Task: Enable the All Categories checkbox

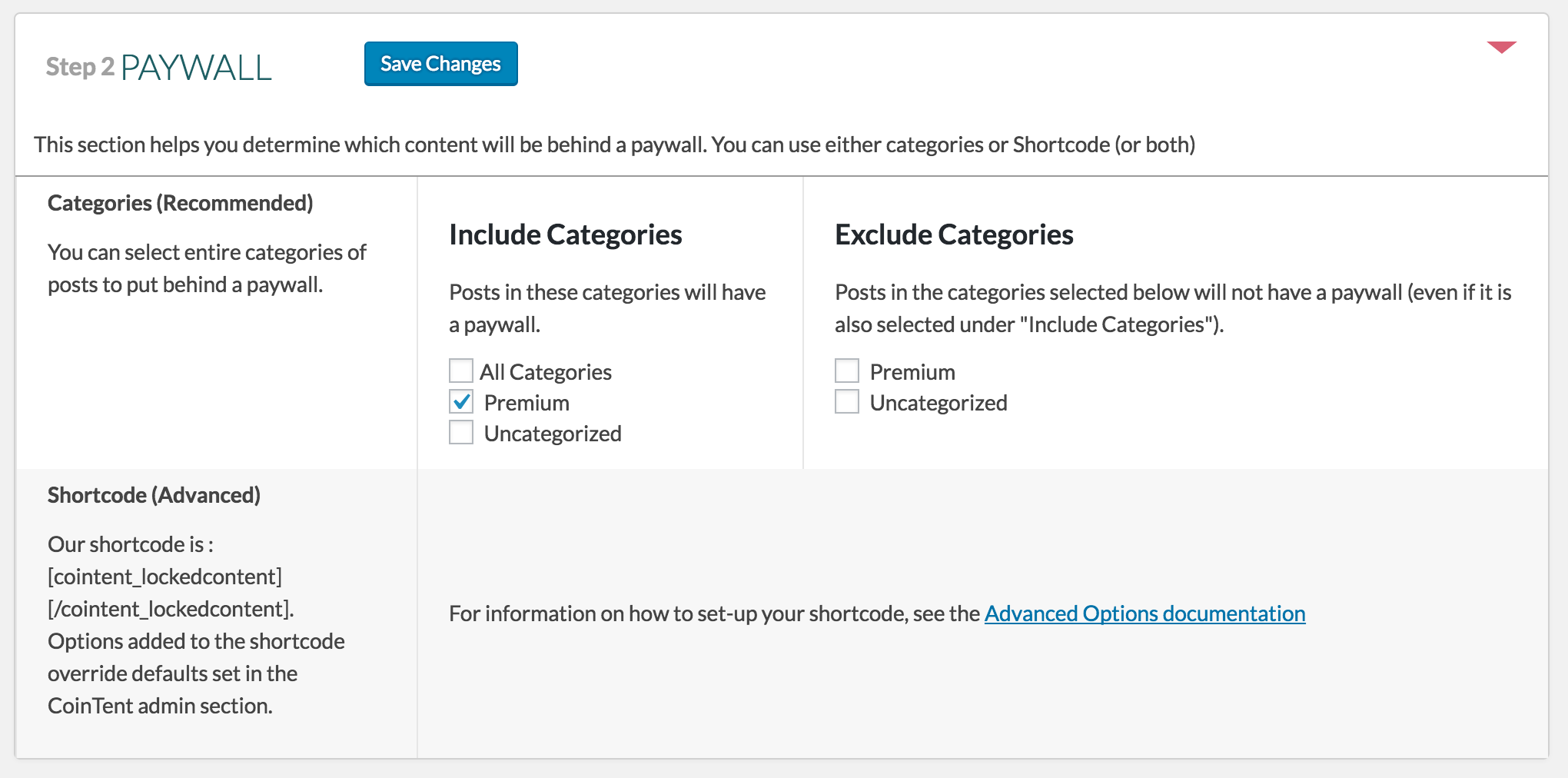Action: (x=461, y=371)
